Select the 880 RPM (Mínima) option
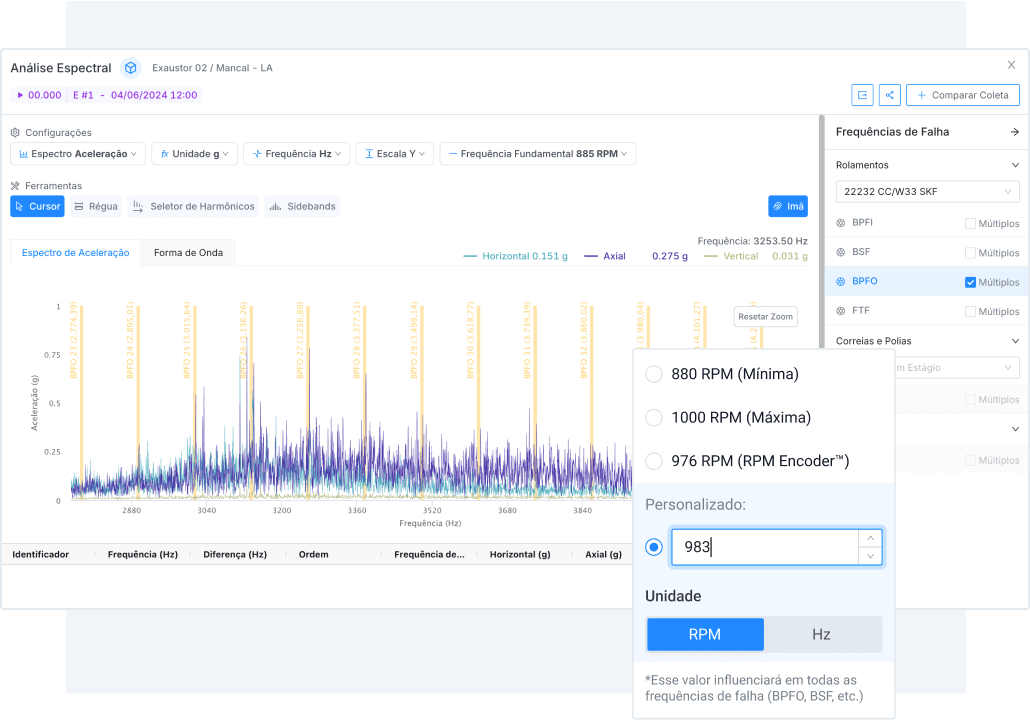The image size is (1030, 720). tap(654, 374)
